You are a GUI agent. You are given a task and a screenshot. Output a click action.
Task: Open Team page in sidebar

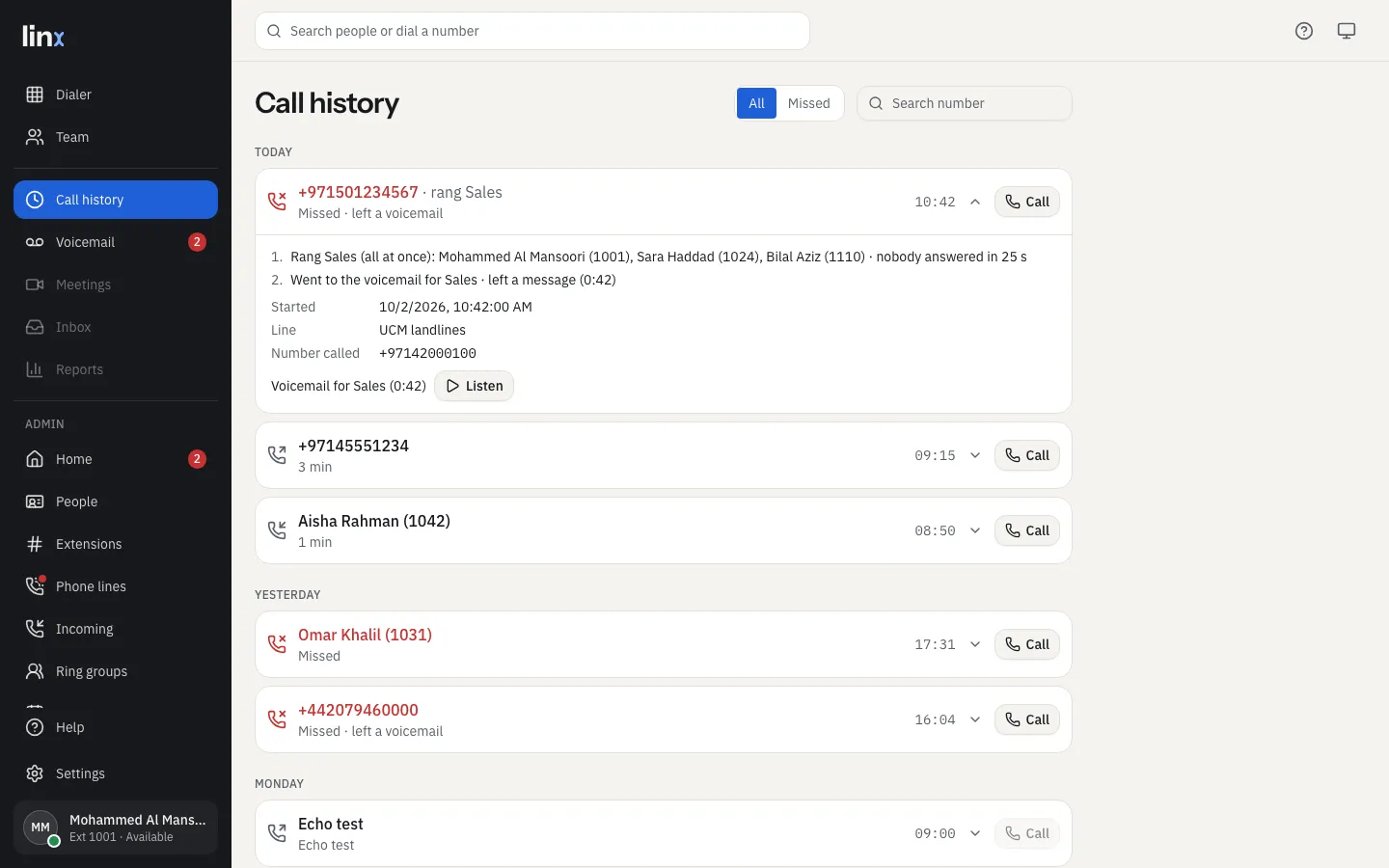(116, 137)
